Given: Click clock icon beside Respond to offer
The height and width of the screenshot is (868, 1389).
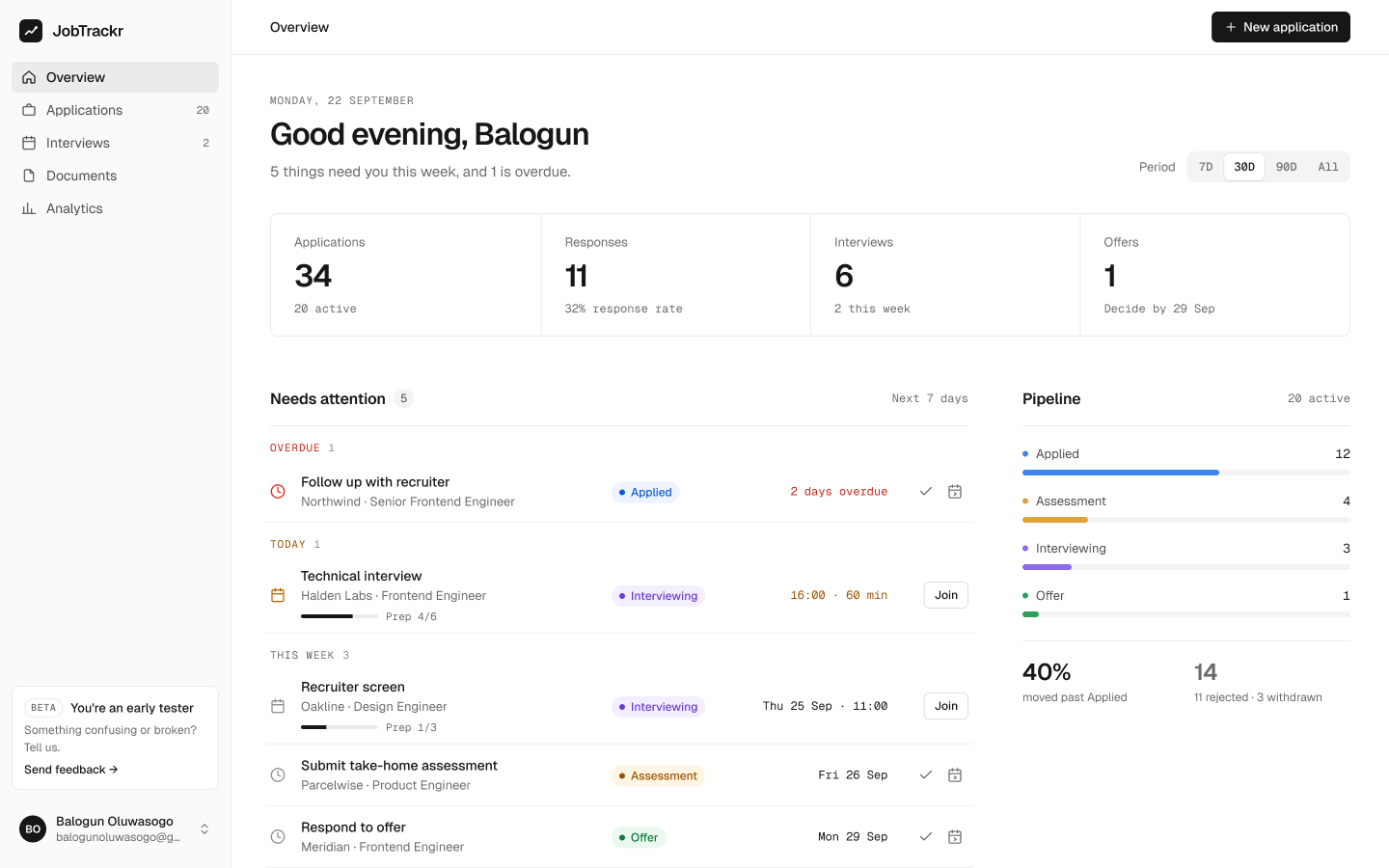Looking at the screenshot, I should tap(278, 837).
